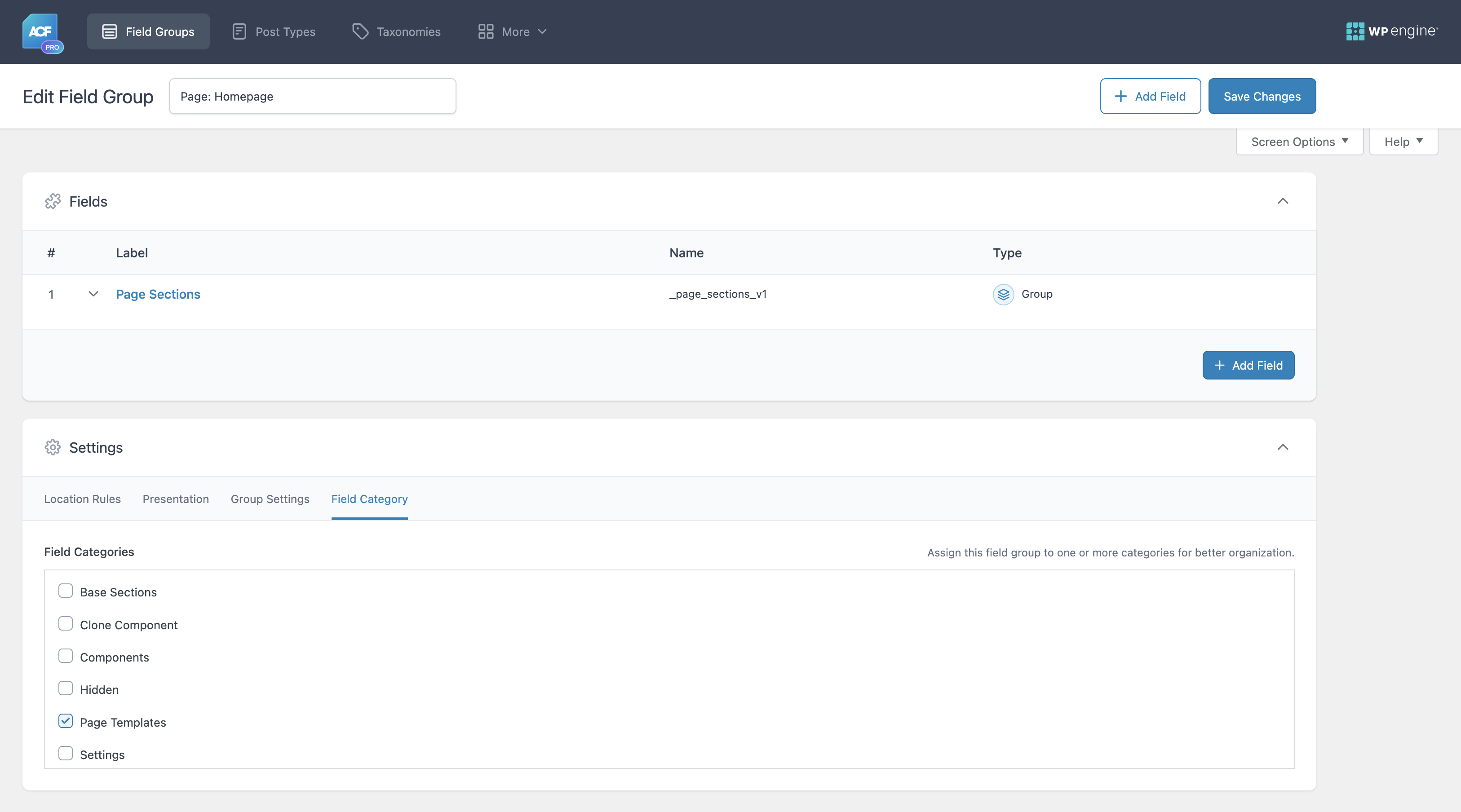The image size is (1461, 812).
Task: Check the Clone Component category
Action: pyautogui.click(x=66, y=623)
